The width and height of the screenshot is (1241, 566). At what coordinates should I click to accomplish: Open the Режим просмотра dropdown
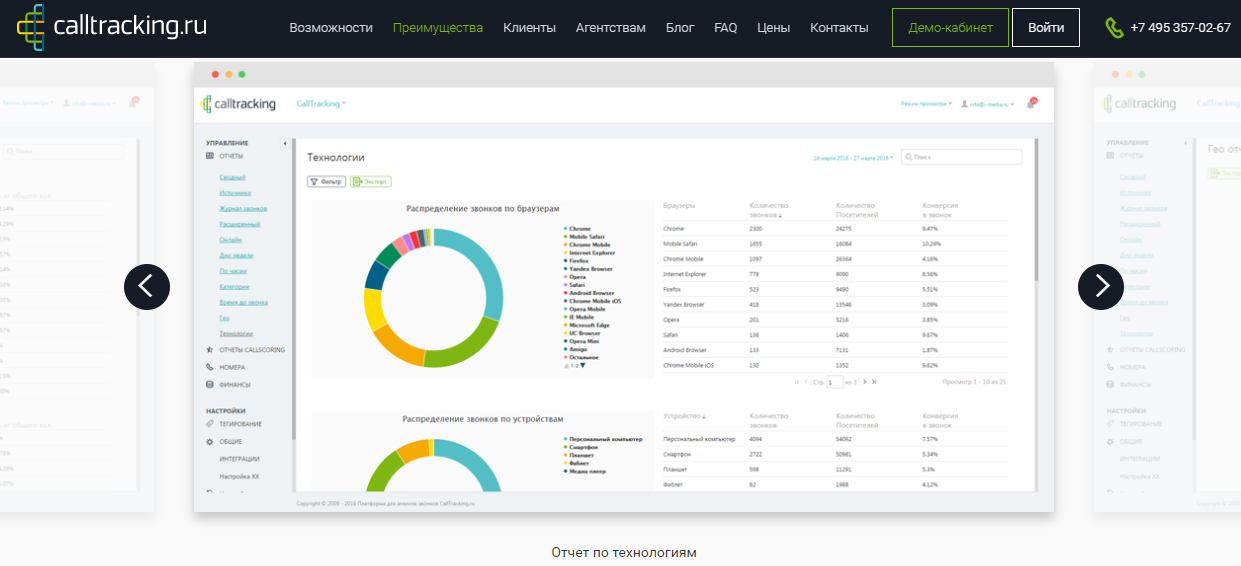pos(926,104)
